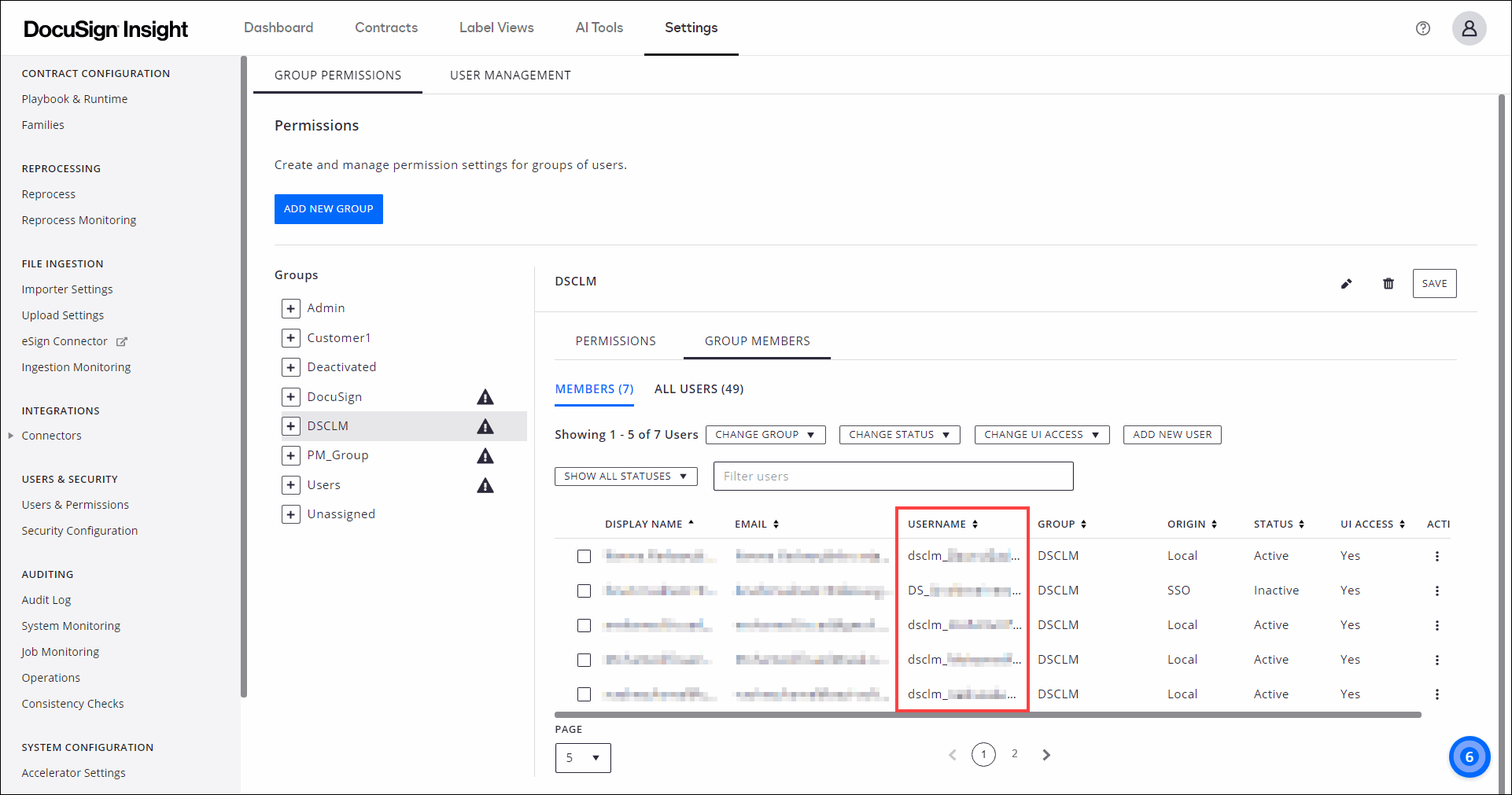Click the Add New Group button
The image size is (1512, 795).
click(329, 209)
